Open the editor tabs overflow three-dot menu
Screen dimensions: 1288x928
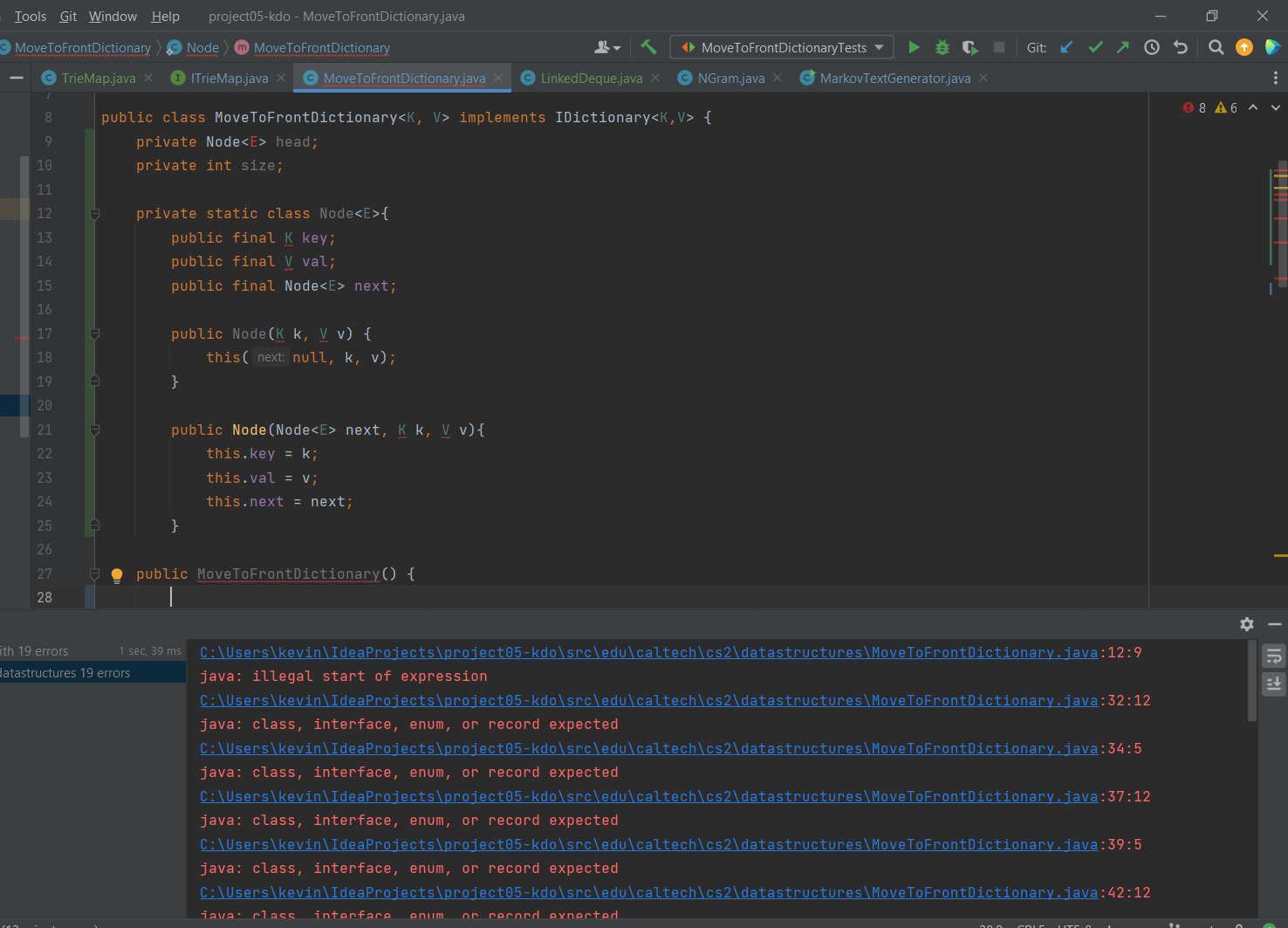pyautogui.click(x=1275, y=79)
